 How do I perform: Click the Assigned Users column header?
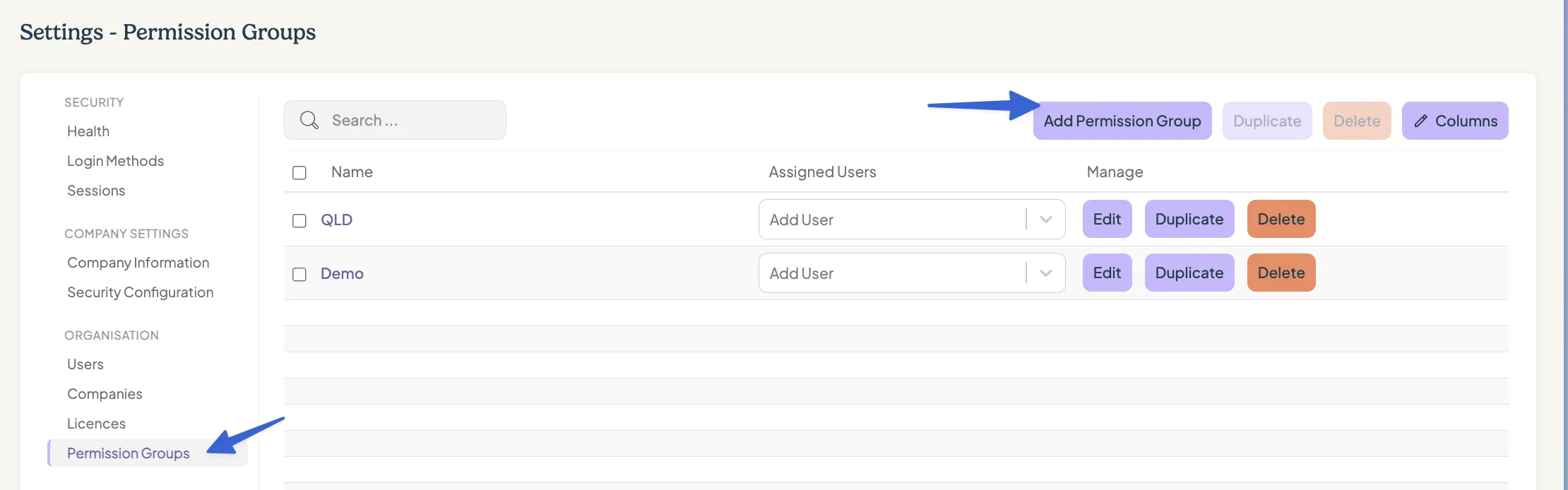pos(822,172)
